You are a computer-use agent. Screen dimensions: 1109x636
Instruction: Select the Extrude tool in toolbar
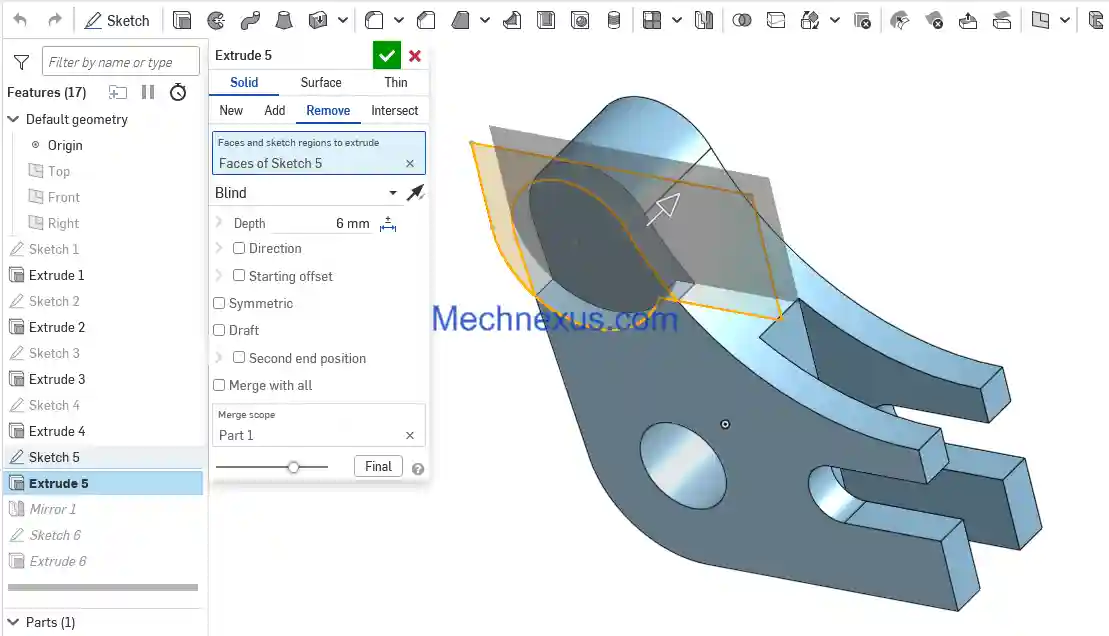click(x=182, y=21)
